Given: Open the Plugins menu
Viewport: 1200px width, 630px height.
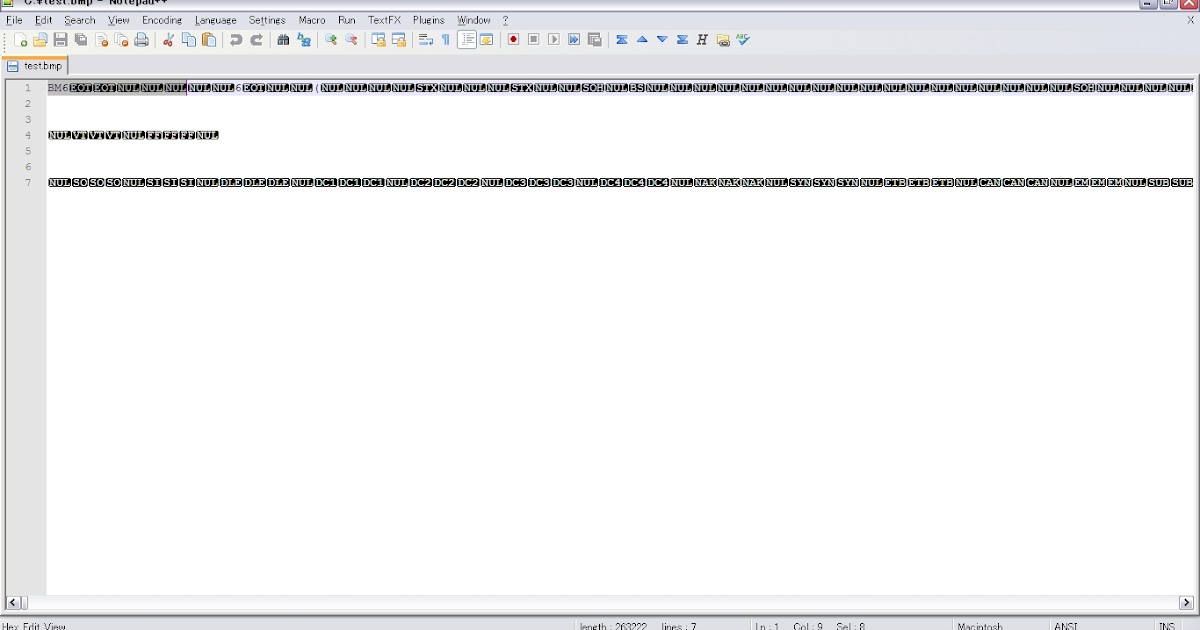Looking at the screenshot, I should 429,20.
